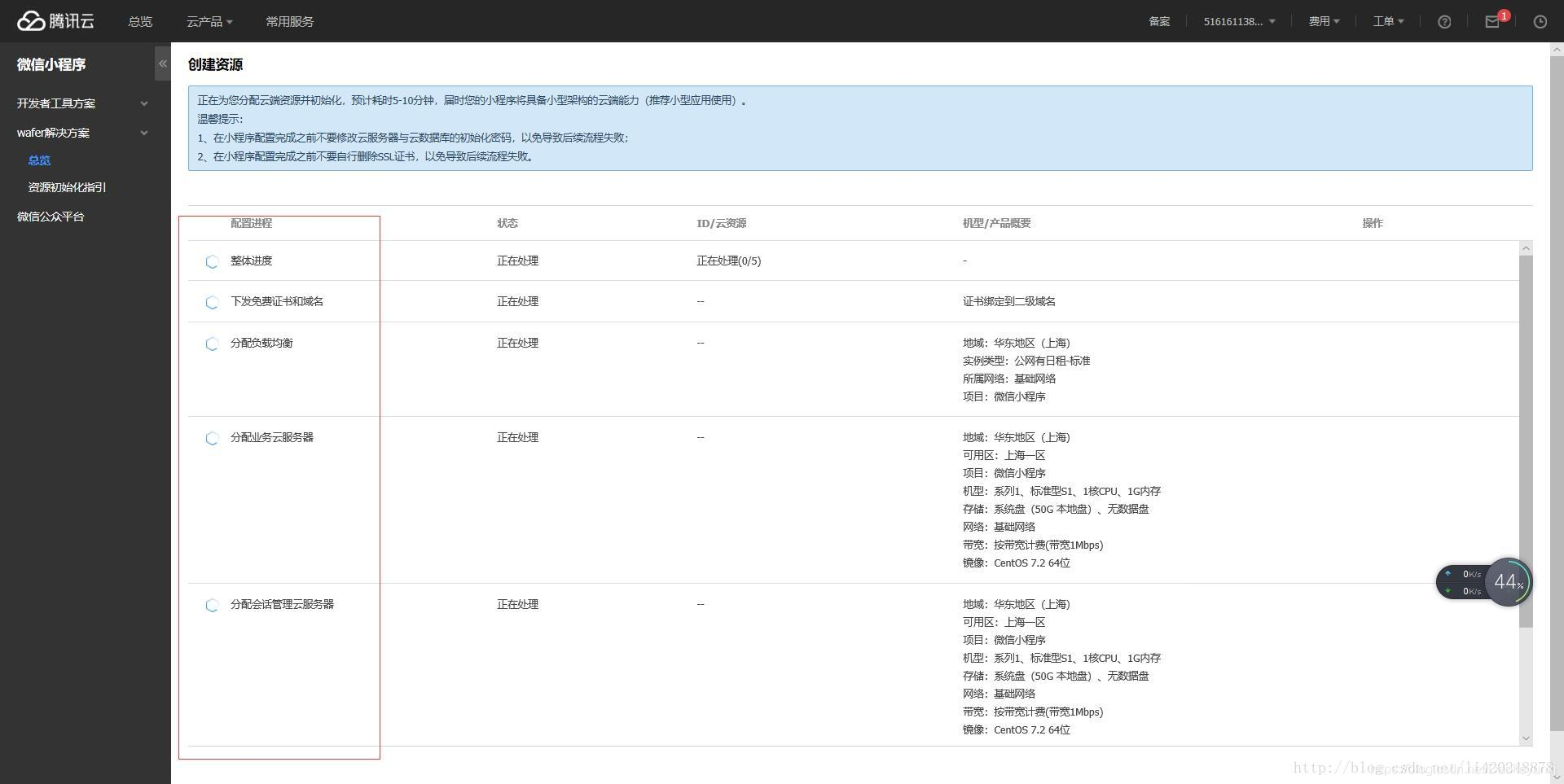1564x784 pixels.
Task: Expand the 开发者工具方案 sidebar section
Action: point(82,103)
